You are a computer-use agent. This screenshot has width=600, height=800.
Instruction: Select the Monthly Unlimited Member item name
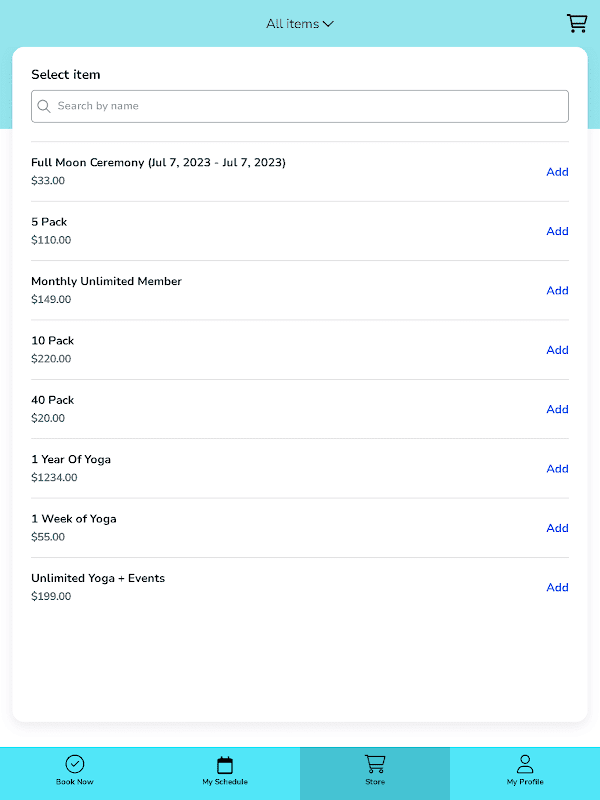click(x=106, y=282)
